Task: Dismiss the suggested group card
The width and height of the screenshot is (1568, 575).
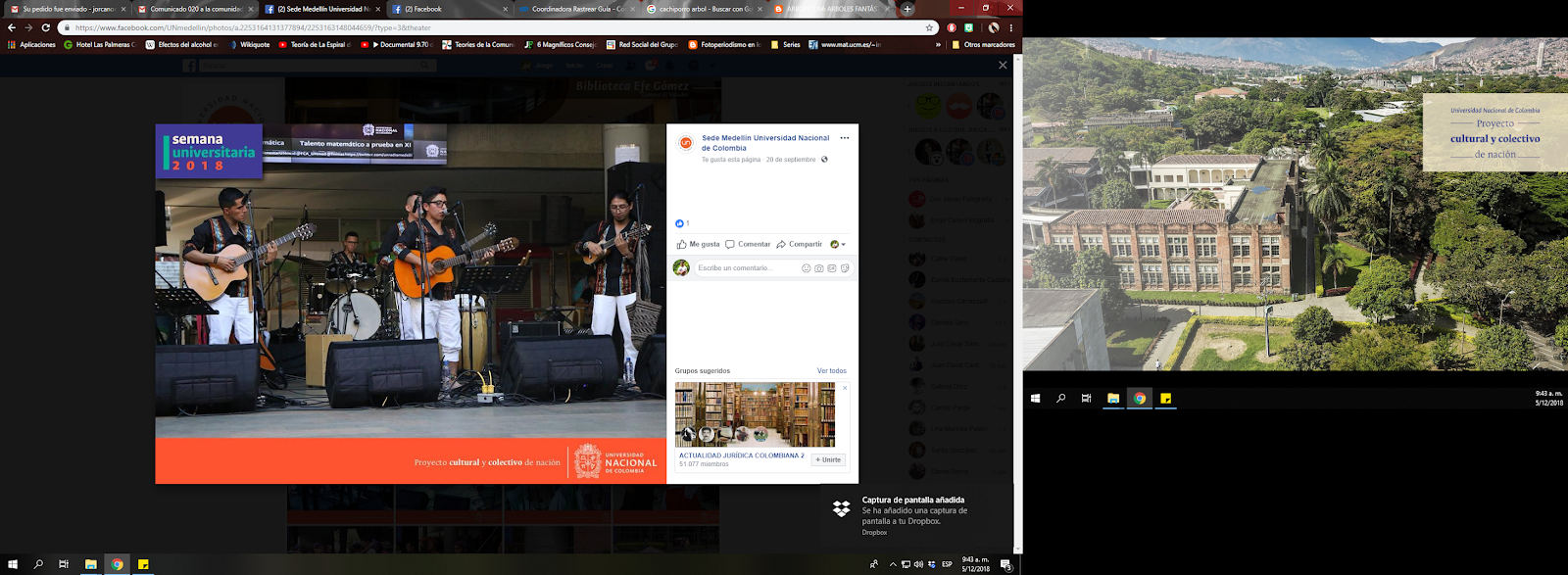Action: tap(845, 388)
